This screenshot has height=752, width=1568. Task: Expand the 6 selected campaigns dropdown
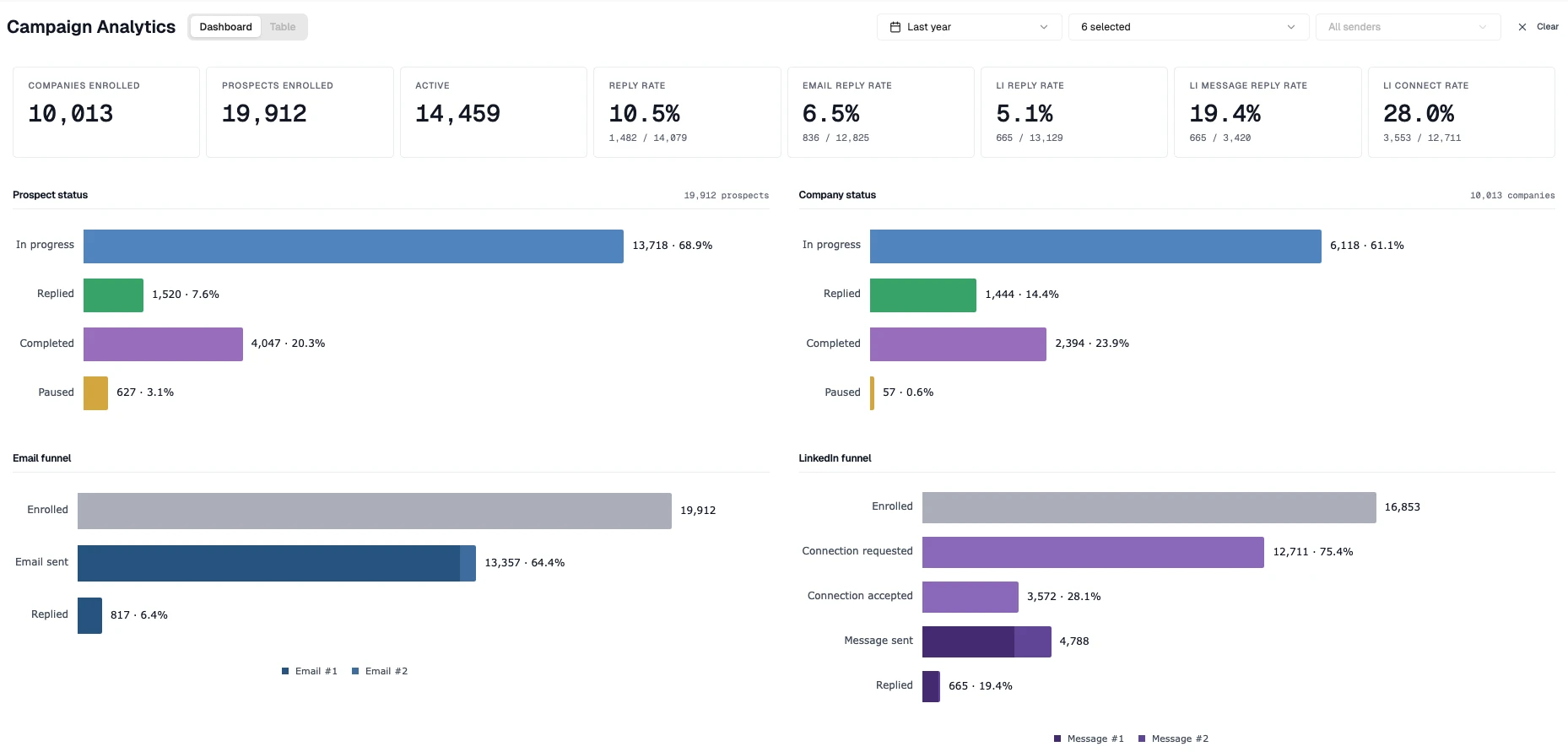pyautogui.click(x=1188, y=27)
